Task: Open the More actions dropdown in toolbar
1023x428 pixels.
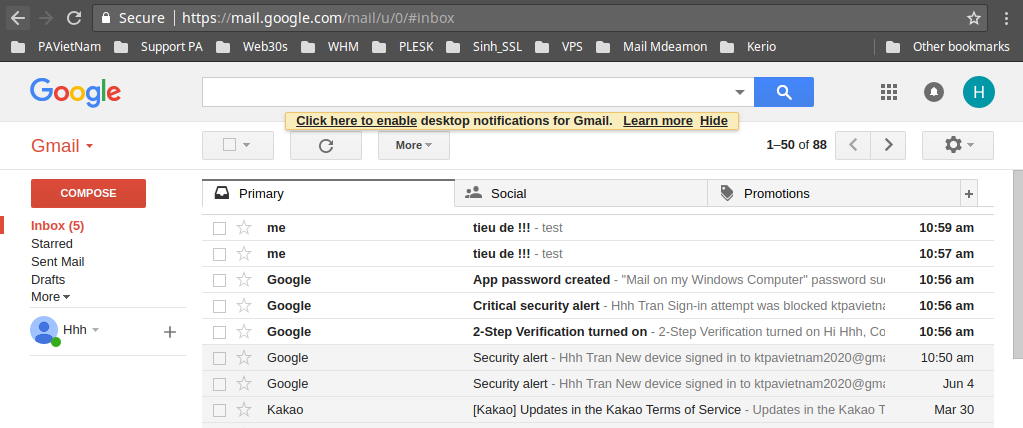Action: pos(414,145)
